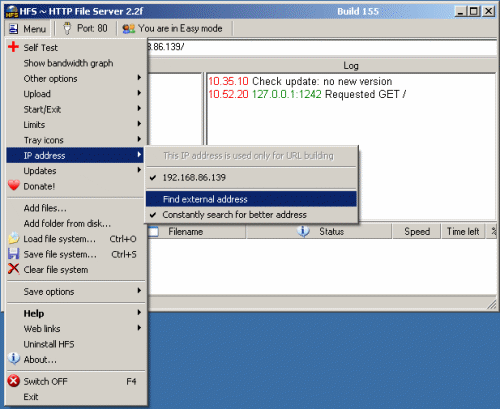Expand the Web links submenu

coord(75,329)
